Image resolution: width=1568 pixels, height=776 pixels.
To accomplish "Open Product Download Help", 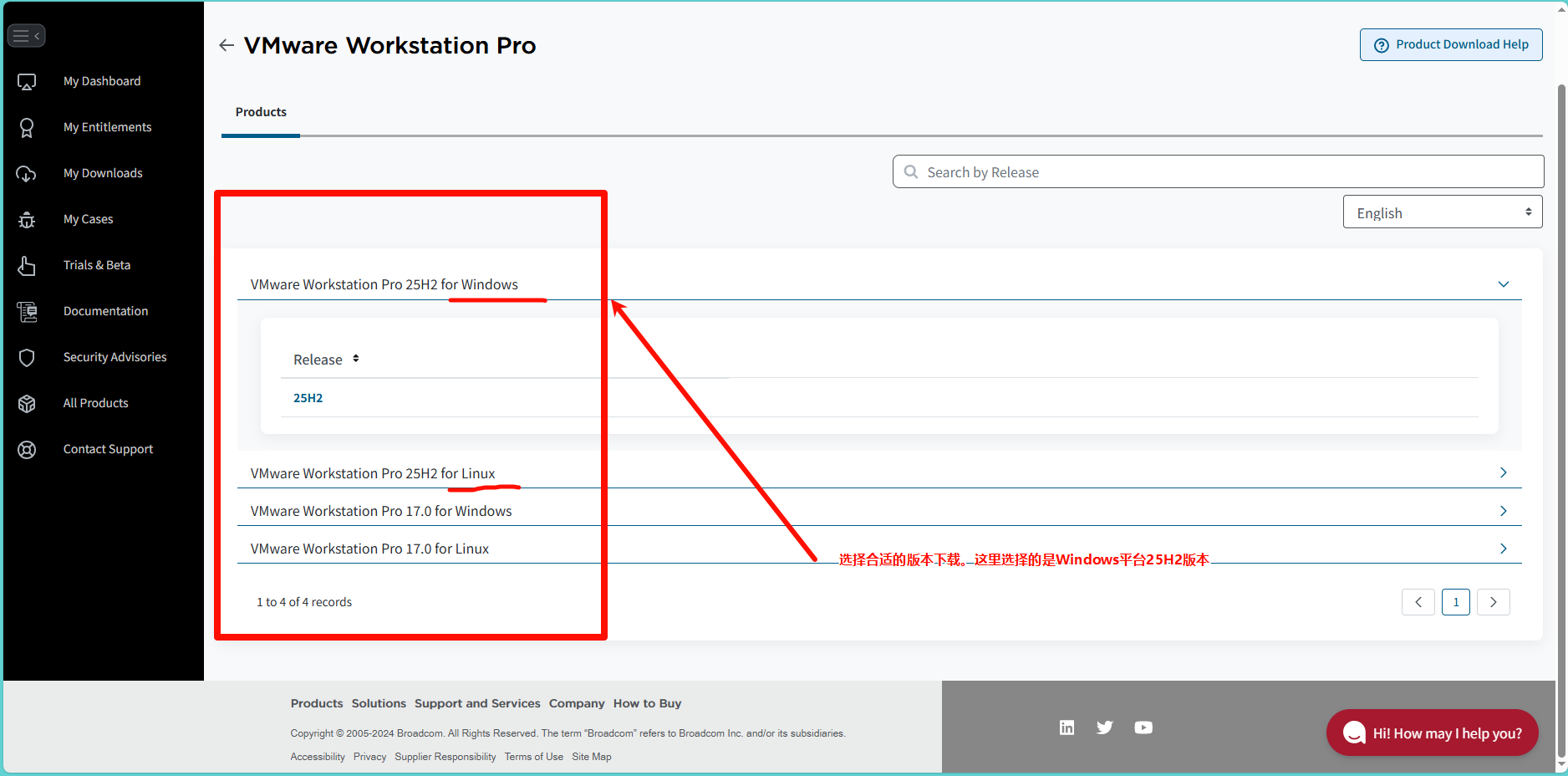I will [x=1451, y=45].
